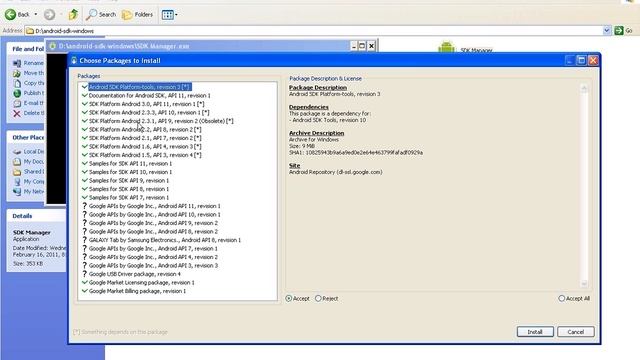Select Google APIs Android API 7 package

[x=153, y=249]
